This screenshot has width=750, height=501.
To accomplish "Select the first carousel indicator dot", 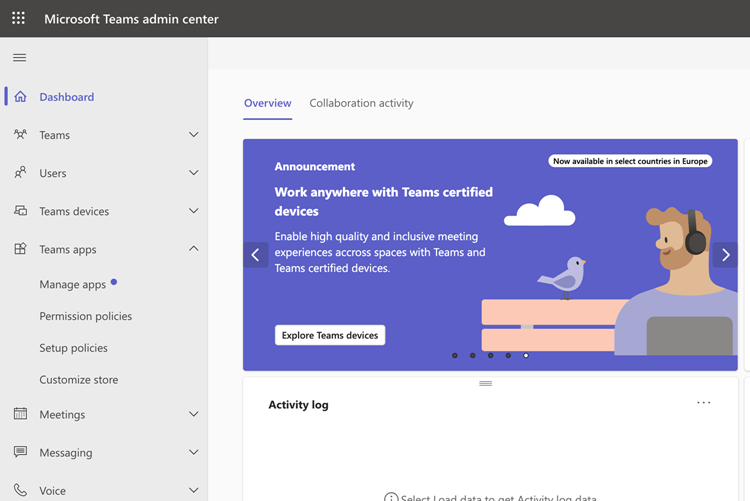I will (x=455, y=355).
